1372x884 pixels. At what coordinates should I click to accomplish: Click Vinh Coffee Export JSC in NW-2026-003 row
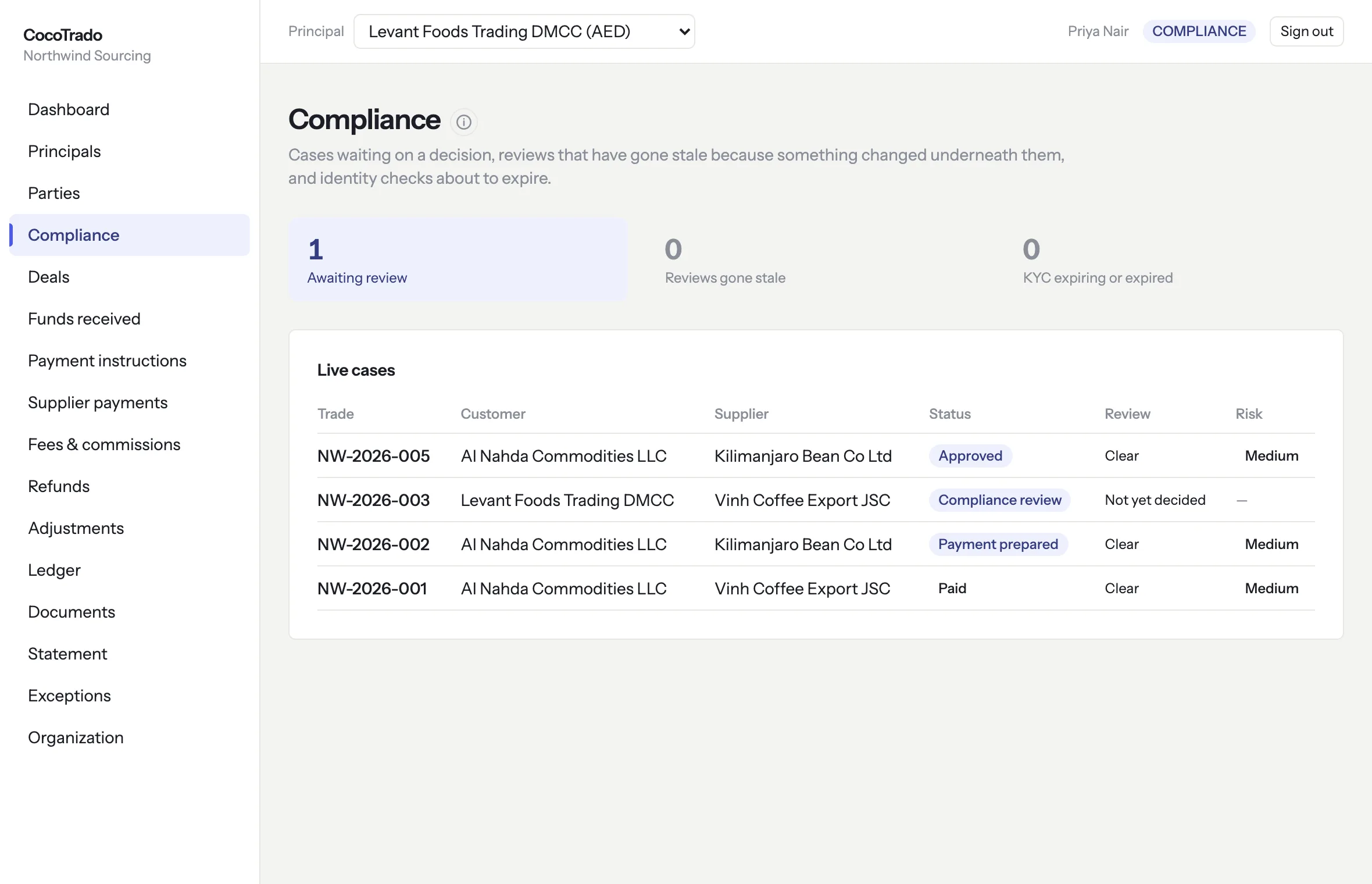click(802, 500)
